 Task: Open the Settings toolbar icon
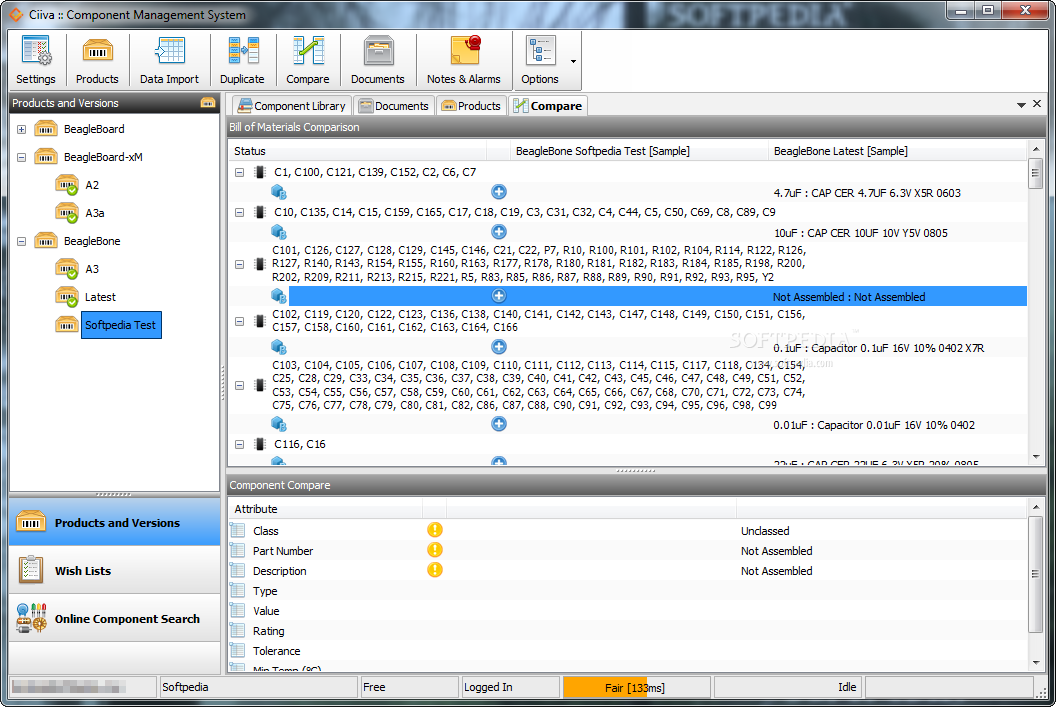point(36,60)
